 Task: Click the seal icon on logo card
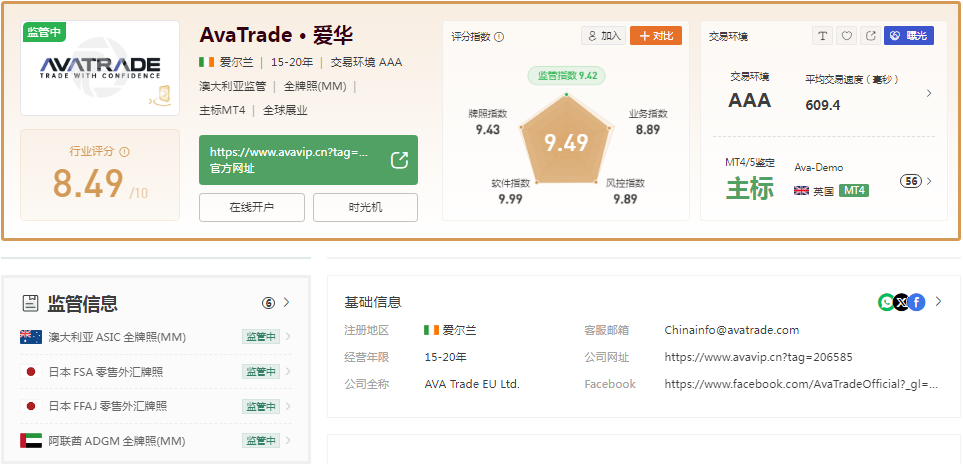click(160, 95)
